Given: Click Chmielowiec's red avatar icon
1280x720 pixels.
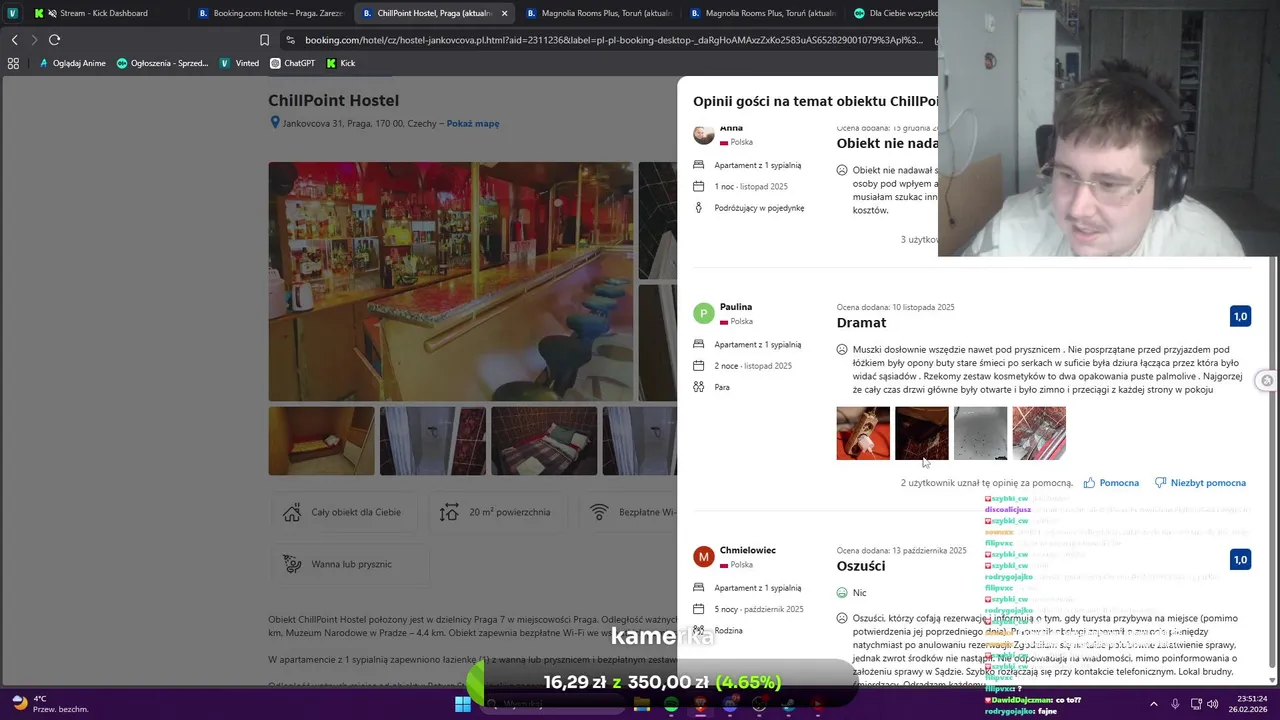Looking at the screenshot, I should click(704, 557).
